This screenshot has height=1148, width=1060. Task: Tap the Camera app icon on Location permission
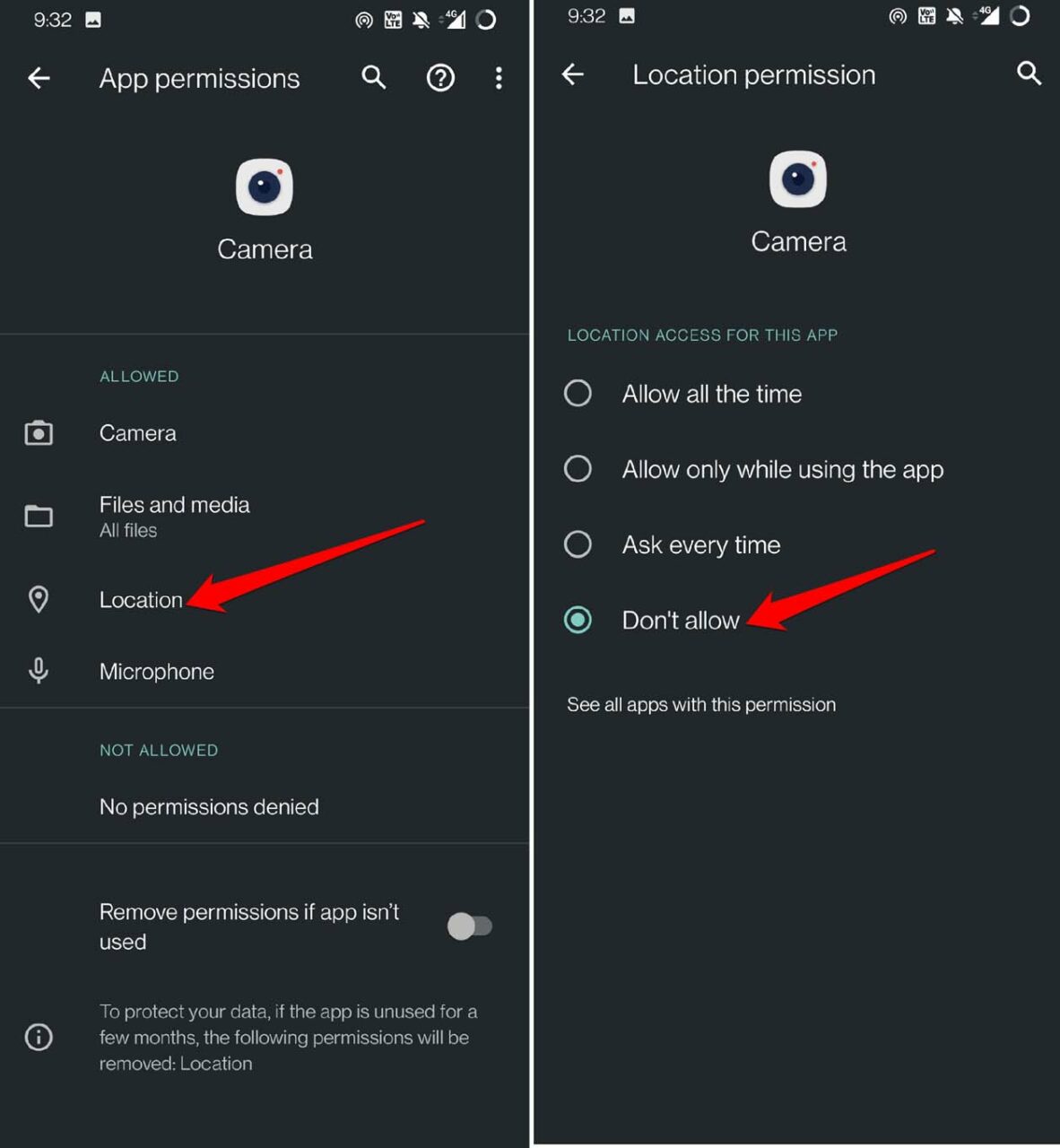point(798,179)
